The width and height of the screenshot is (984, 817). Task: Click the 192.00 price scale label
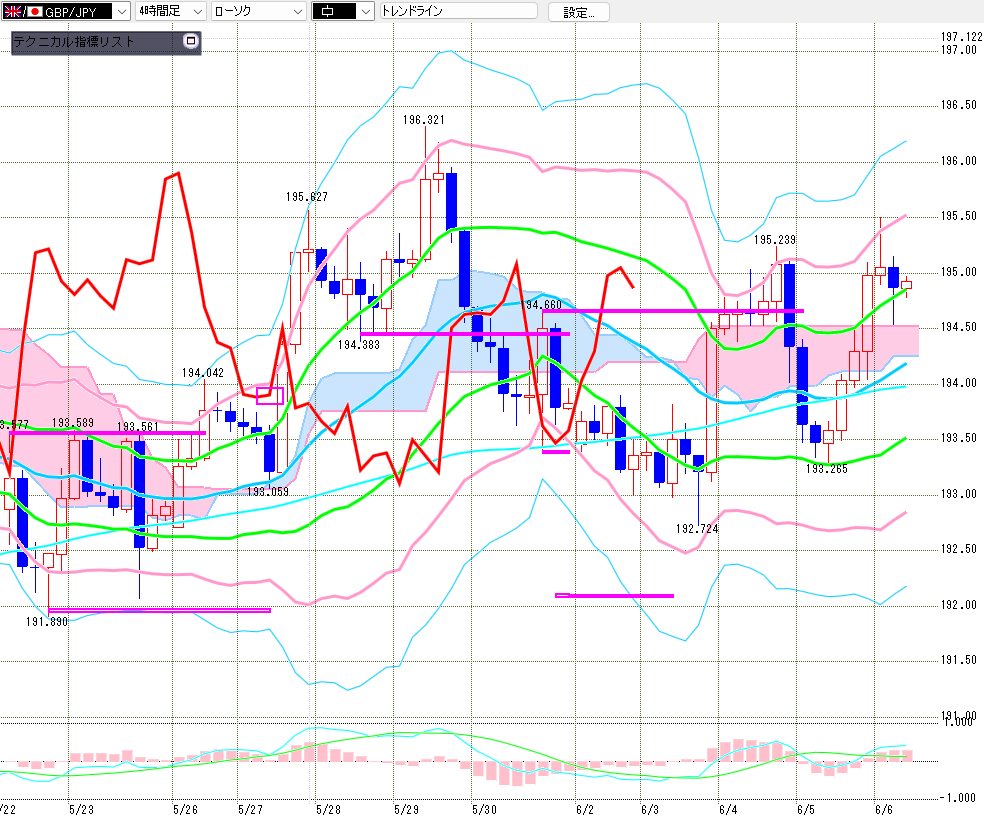pyautogui.click(x=958, y=605)
